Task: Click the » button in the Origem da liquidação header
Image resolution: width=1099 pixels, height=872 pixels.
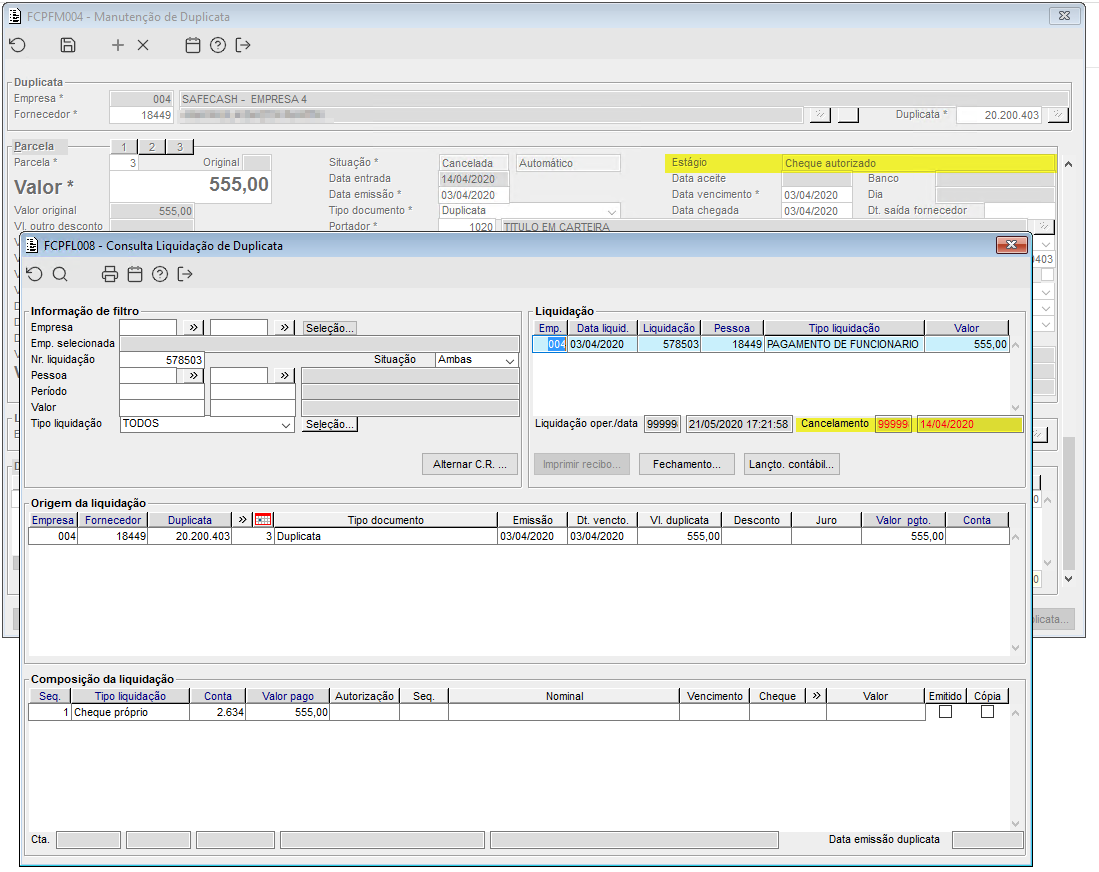Action: pyautogui.click(x=243, y=519)
